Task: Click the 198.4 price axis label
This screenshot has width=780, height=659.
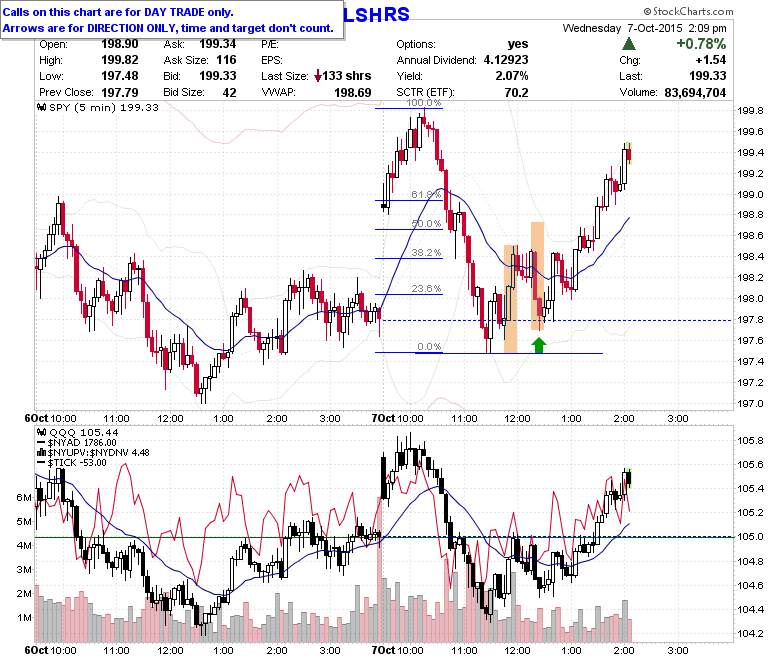Action: click(x=750, y=257)
